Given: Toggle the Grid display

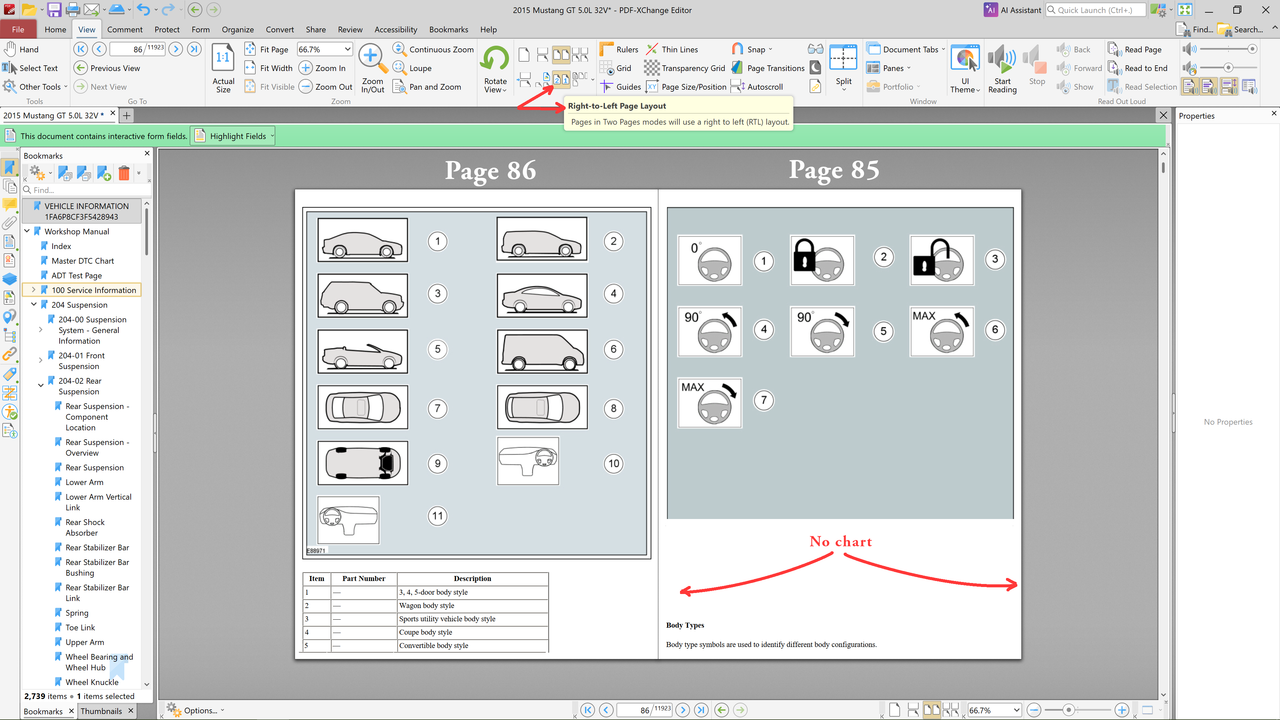Looking at the screenshot, I should pos(616,68).
